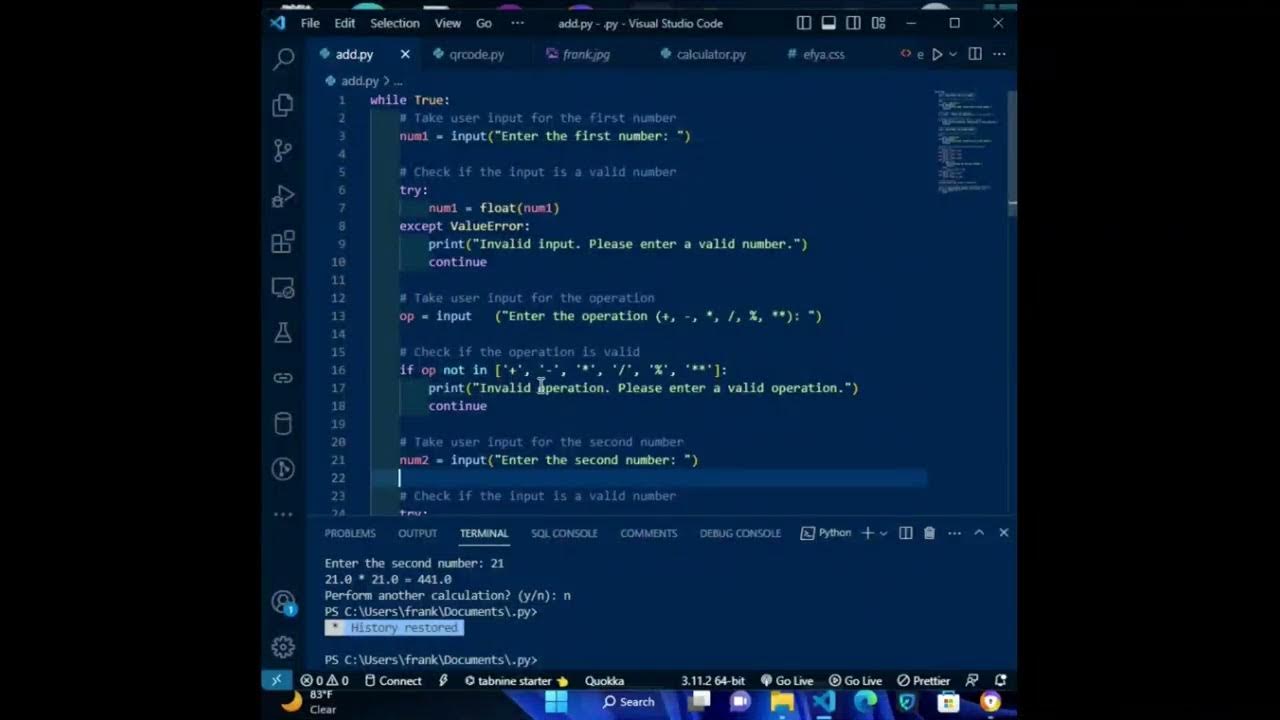
Task: Close the terminal panel
Action: [1004, 533]
